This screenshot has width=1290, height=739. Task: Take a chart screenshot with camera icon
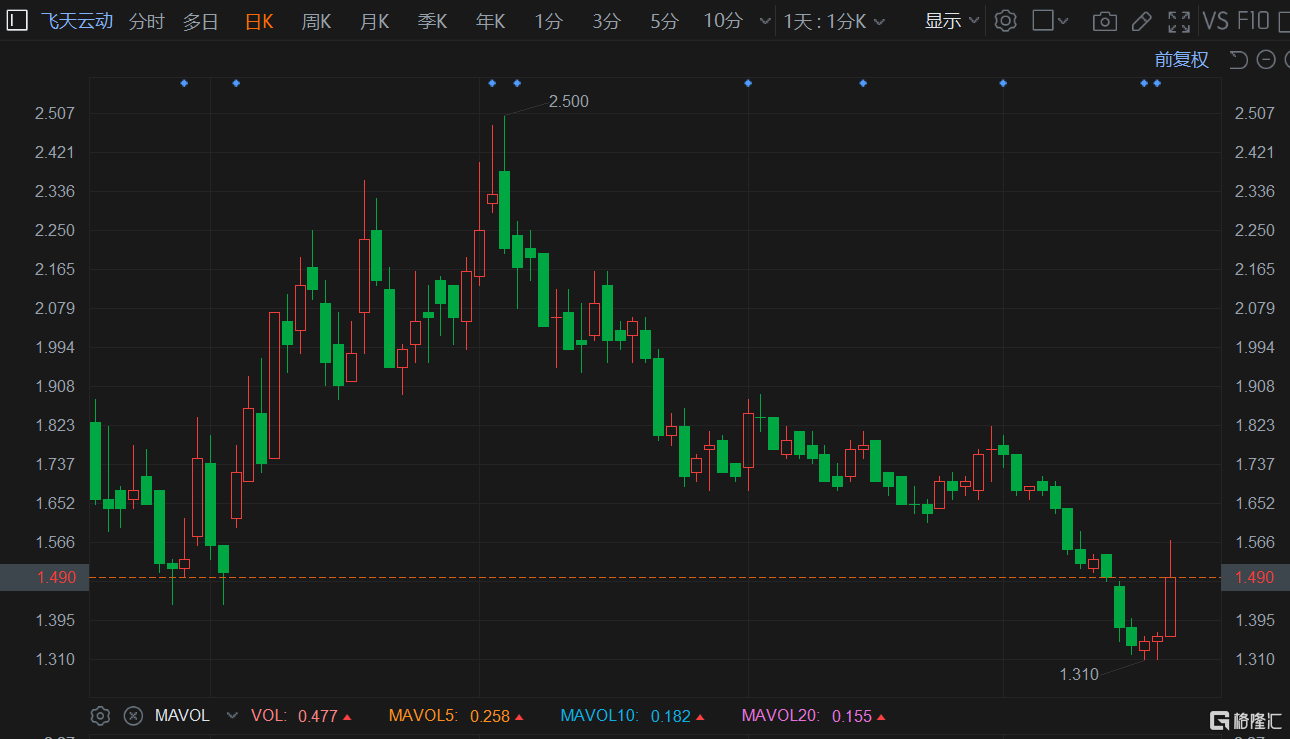pyautogui.click(x=1104, y=21)
